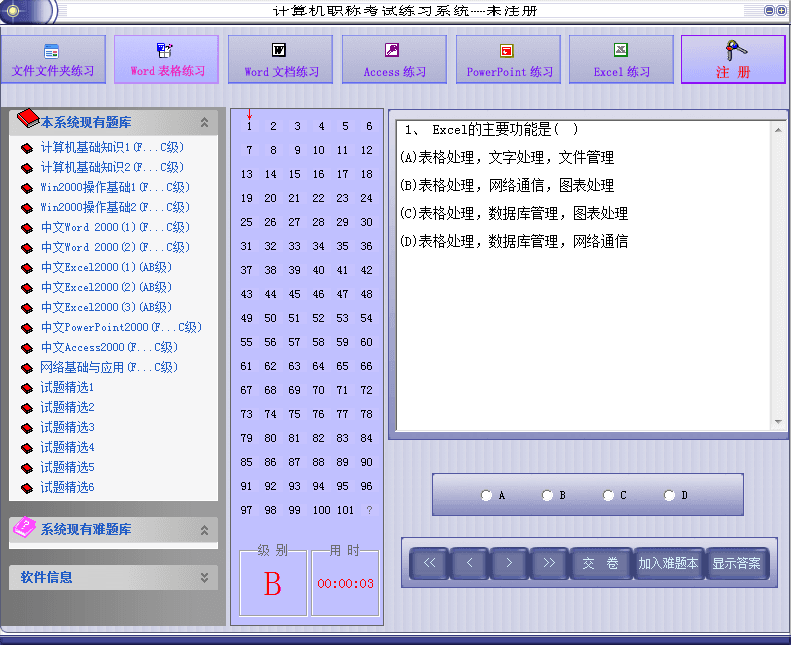Select answer option A radio button

point(486,495)
